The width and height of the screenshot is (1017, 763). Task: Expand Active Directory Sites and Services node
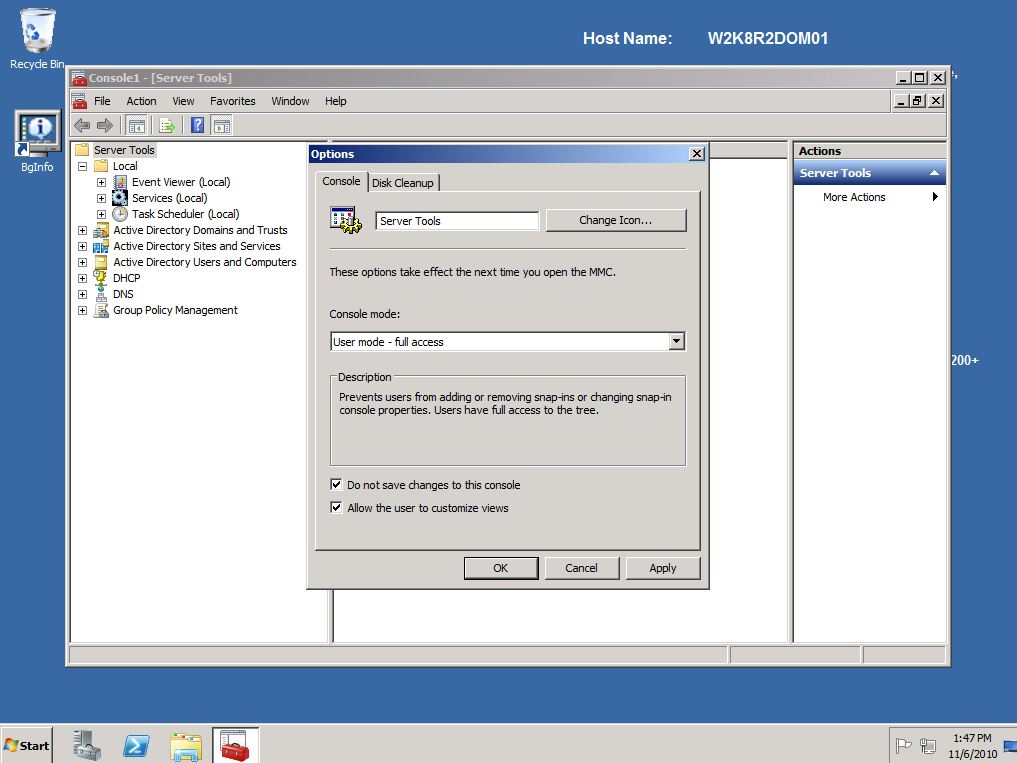tap(82, 247)
